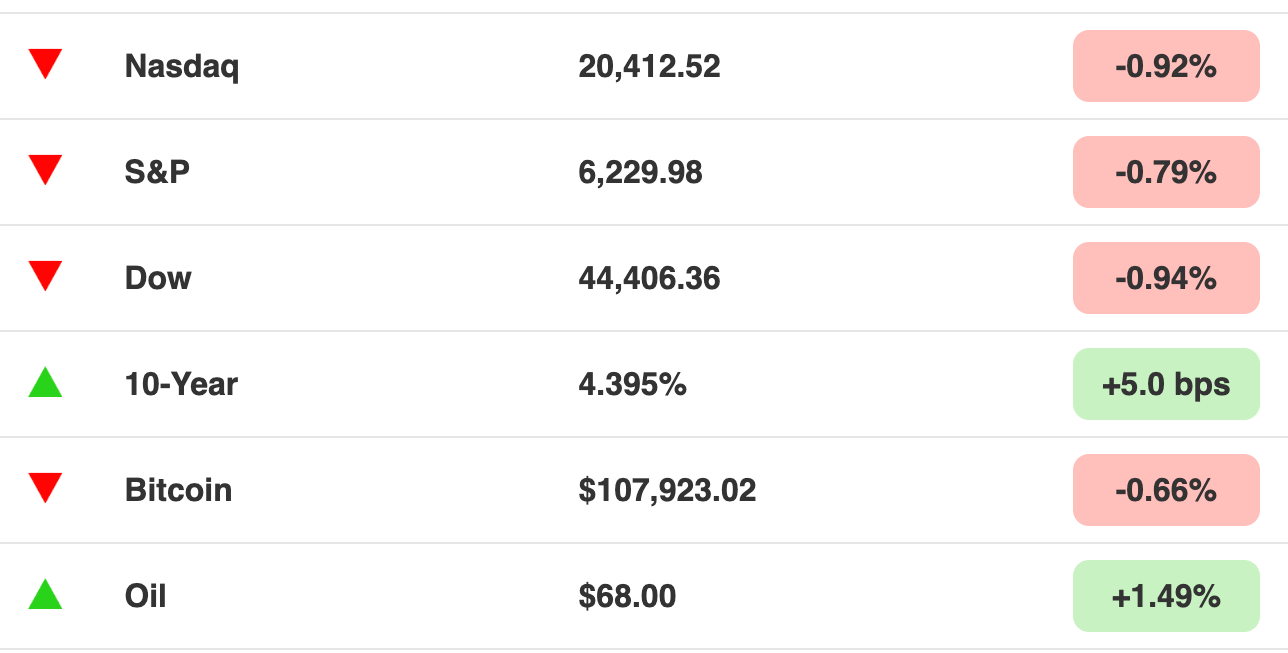This screenshot has height=653, width=1288.
Task: Click the +5.0 bps green badge
Action: coord(1166,384)
